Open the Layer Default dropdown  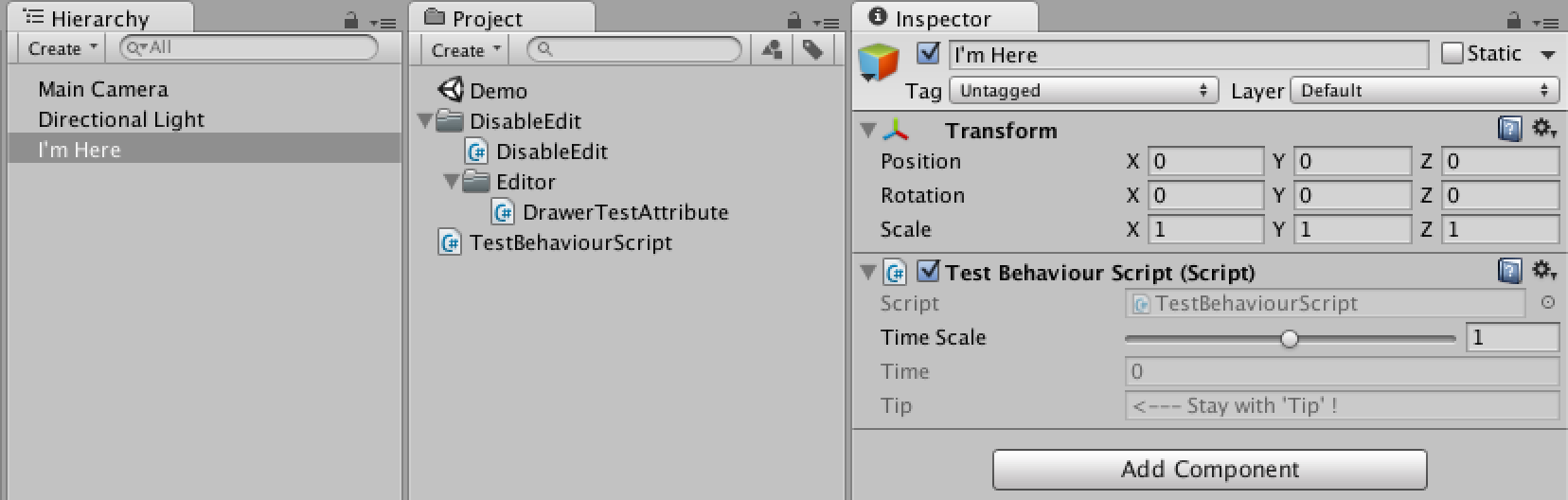coord(1424,91)
